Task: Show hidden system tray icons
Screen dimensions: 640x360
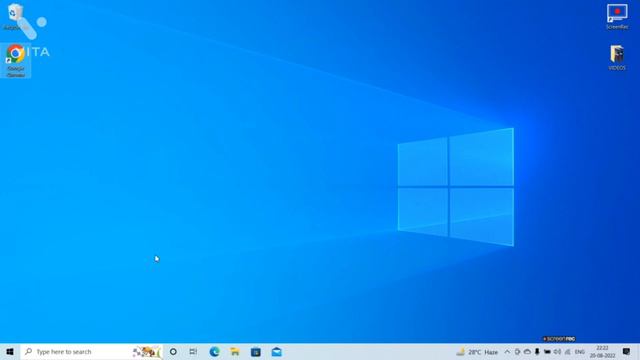Action: [x=507, y=351]
